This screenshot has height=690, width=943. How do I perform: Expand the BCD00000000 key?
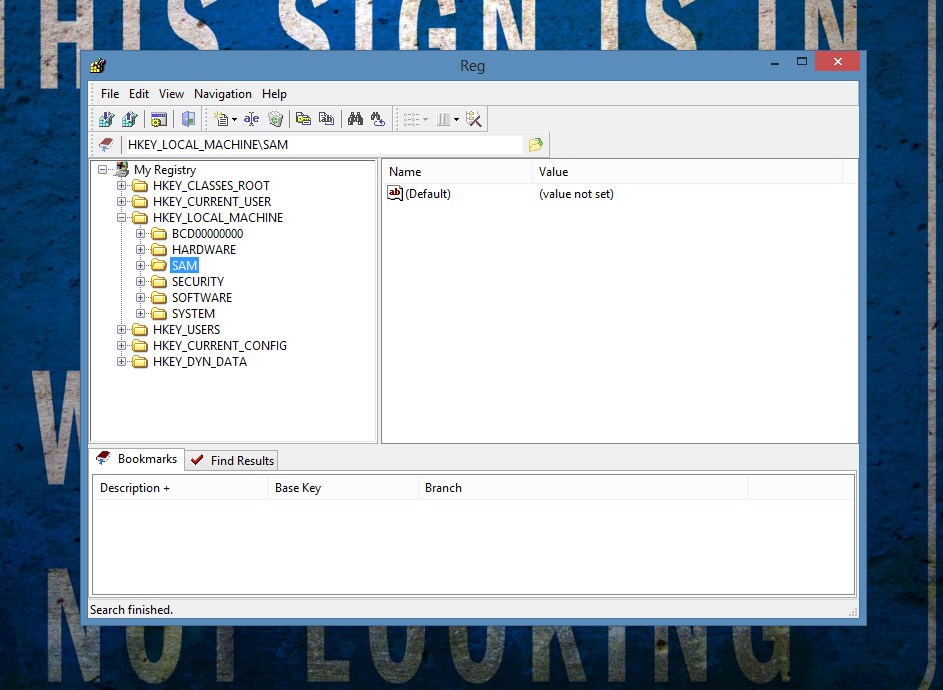point(140,233)
